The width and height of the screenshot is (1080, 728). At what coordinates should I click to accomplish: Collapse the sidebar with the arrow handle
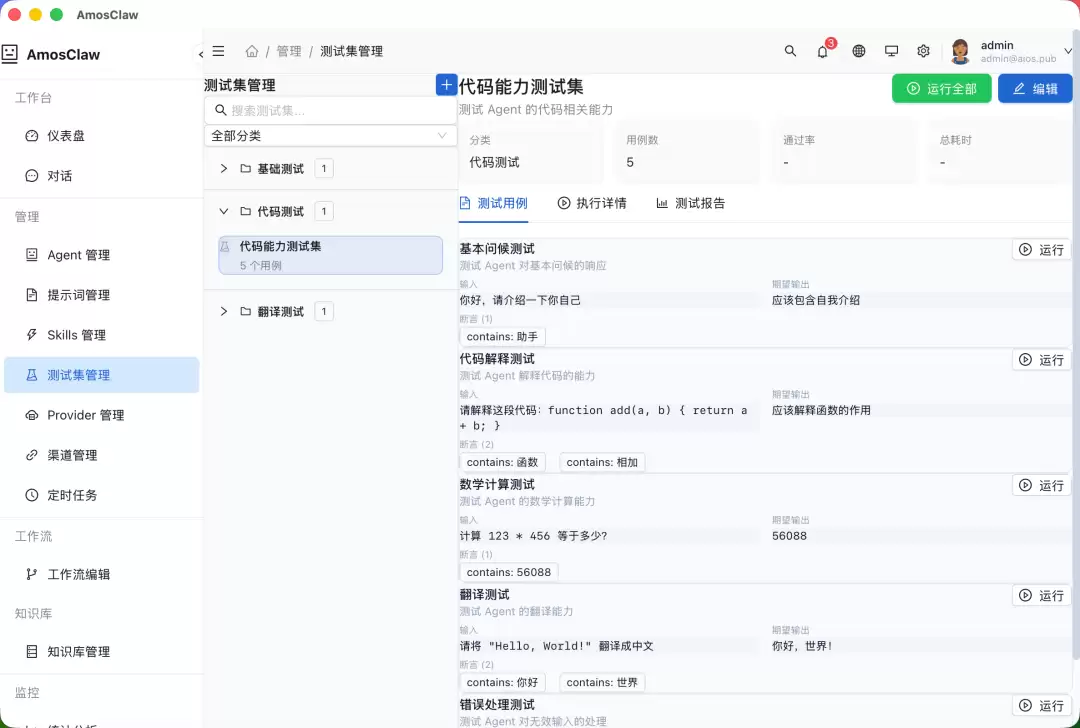coord(200,54)
